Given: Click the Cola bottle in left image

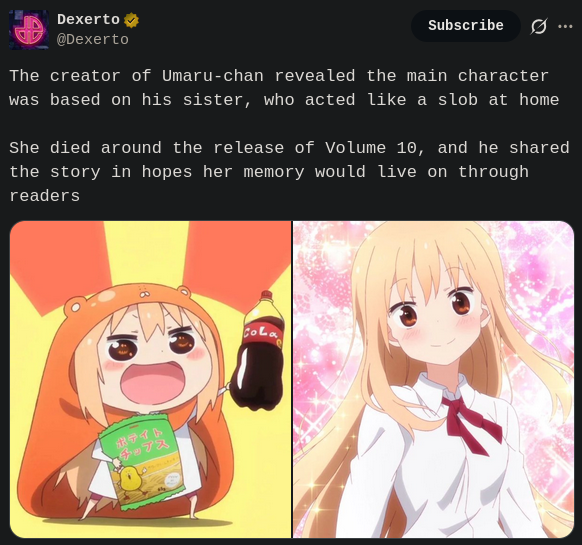Looking at the screenshot, I should 260,351.
